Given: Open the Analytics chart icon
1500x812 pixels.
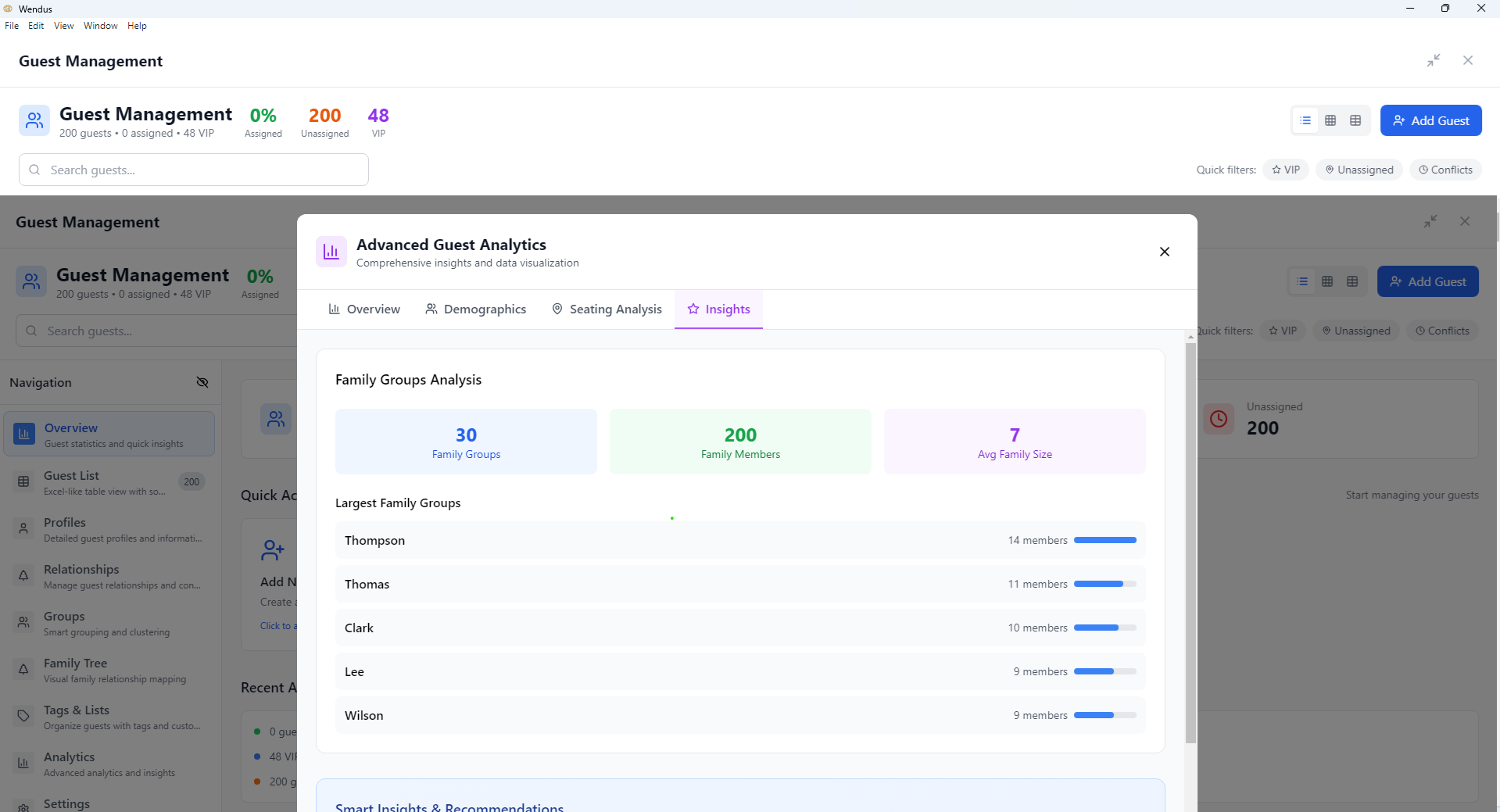Looking at the screenshot, I should 23,763.
